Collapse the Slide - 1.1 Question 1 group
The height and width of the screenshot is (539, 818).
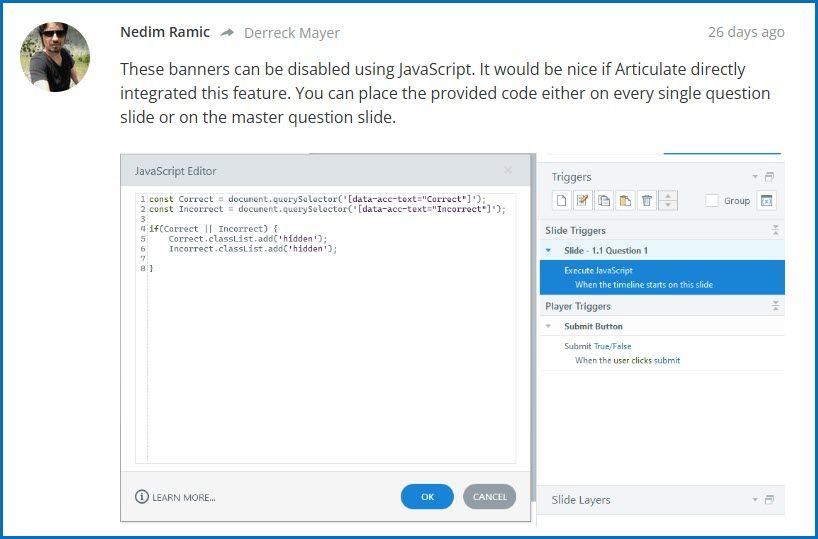549,250
